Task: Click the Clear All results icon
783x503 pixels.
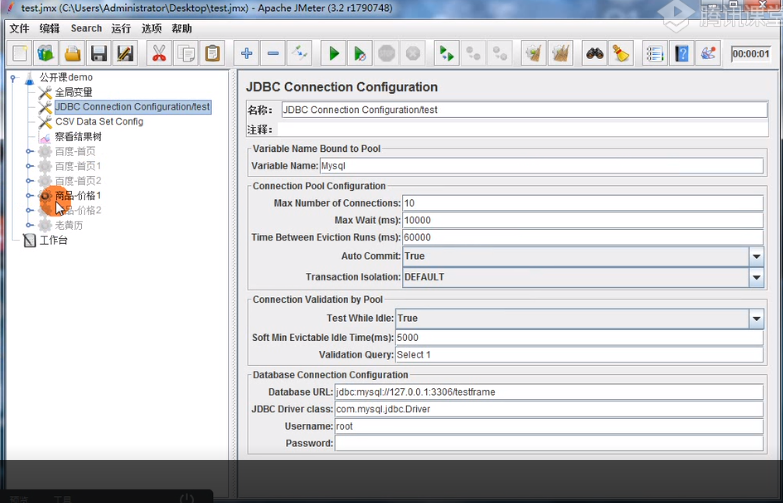Action: pos(560,53)
